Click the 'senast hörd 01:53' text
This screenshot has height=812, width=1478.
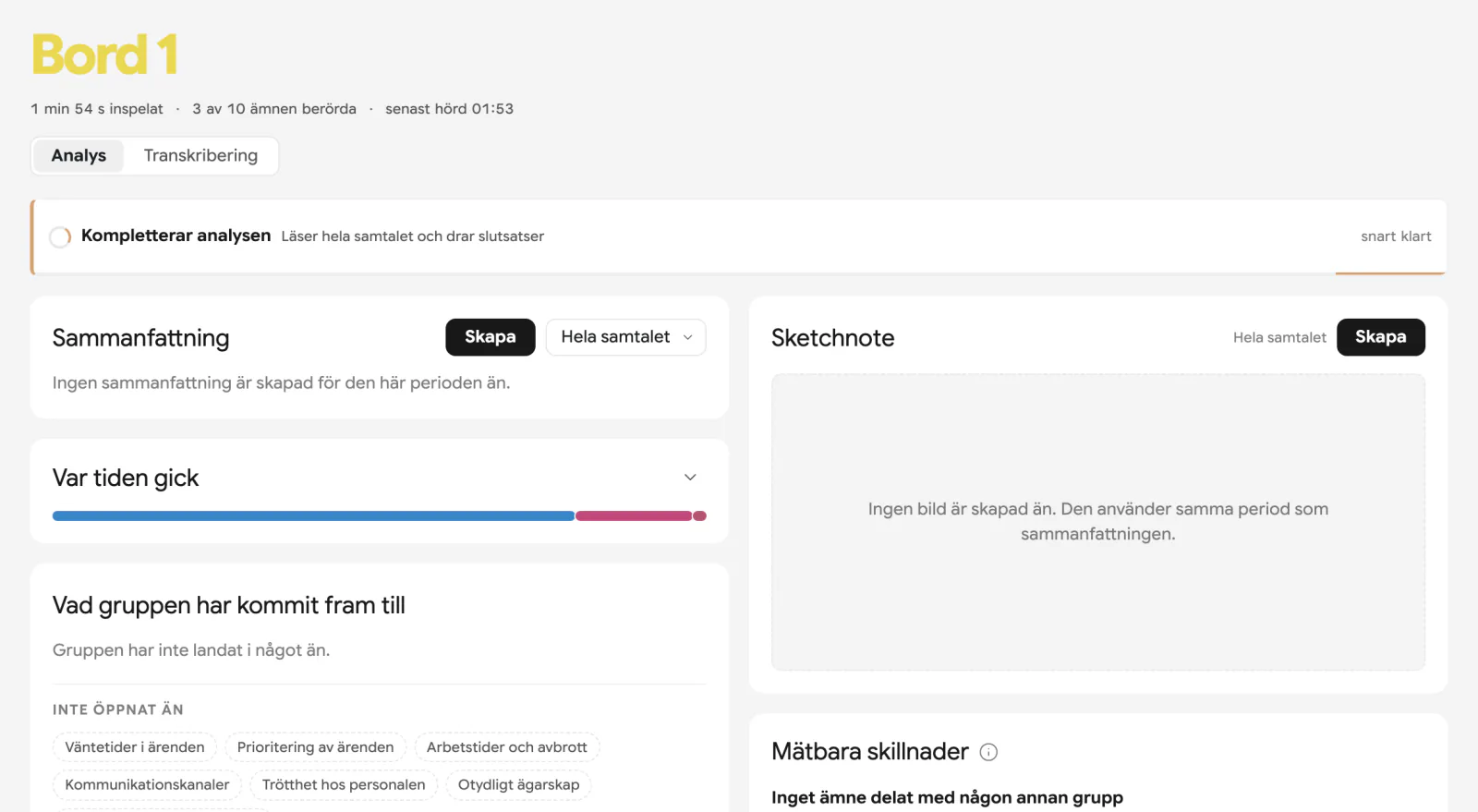(449, 109)
